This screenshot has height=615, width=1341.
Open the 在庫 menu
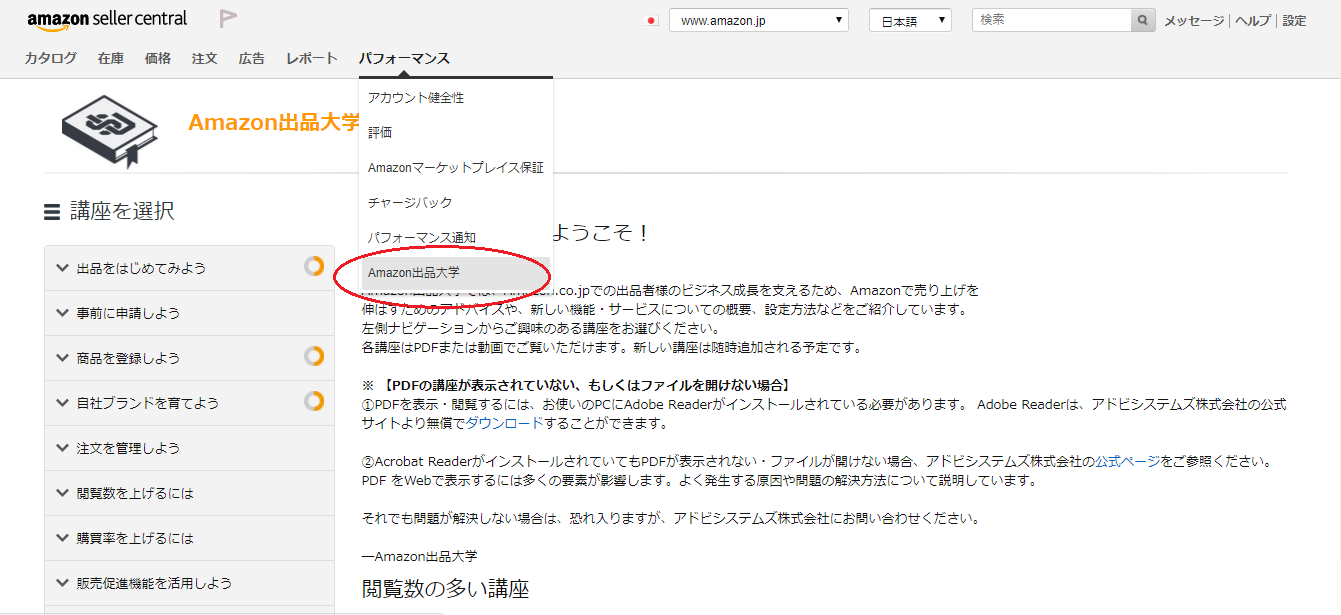click(111, 58)
